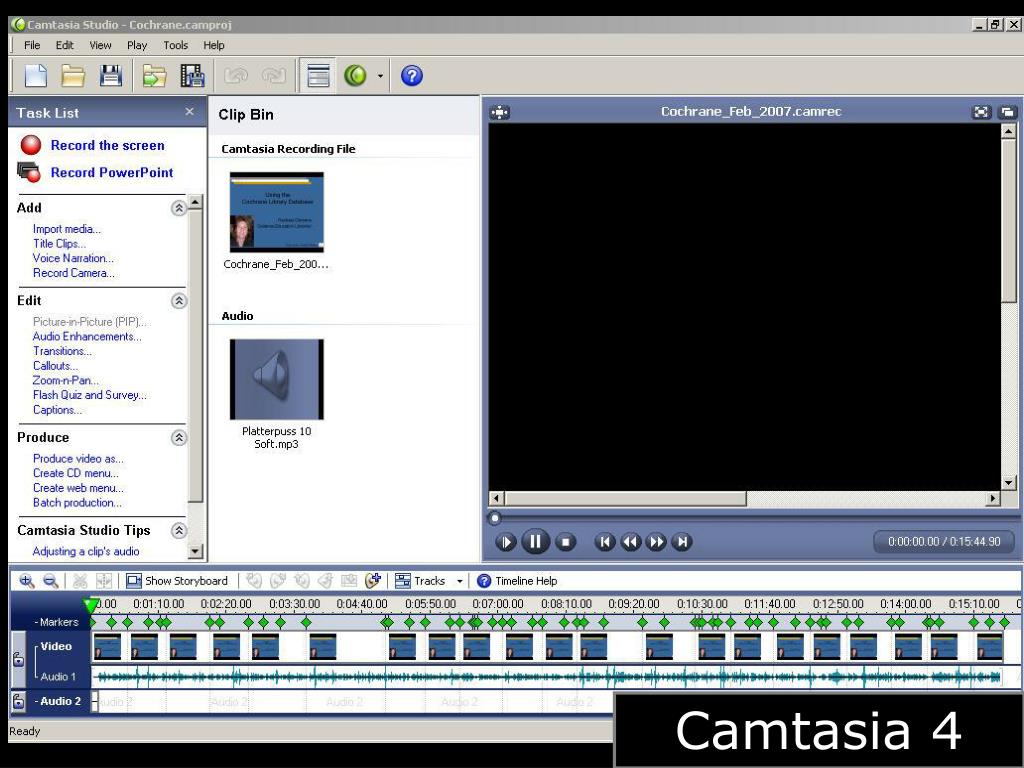
Task: Click the Split clip icon
Action: [x=104, y=581]
